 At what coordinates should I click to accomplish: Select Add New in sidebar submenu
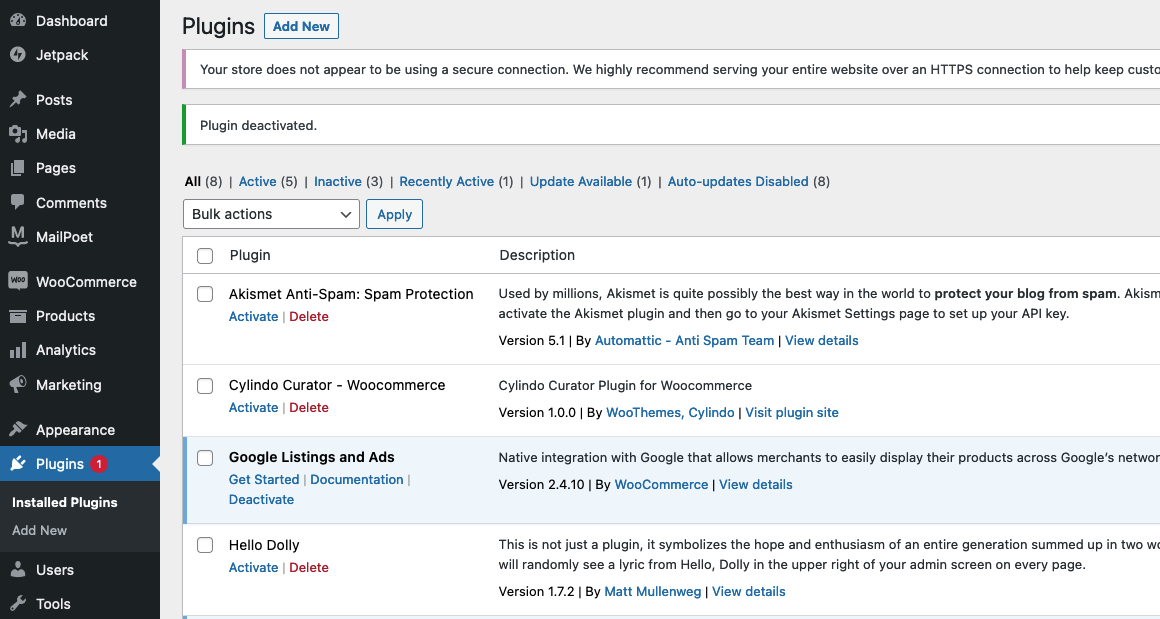coord(39,530)
